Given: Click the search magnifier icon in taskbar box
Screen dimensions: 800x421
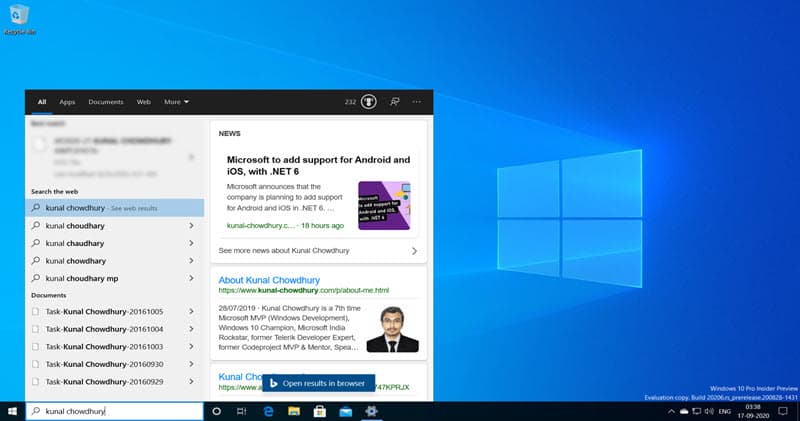Looking at the screenshot, I should click(x=36, y=411).
